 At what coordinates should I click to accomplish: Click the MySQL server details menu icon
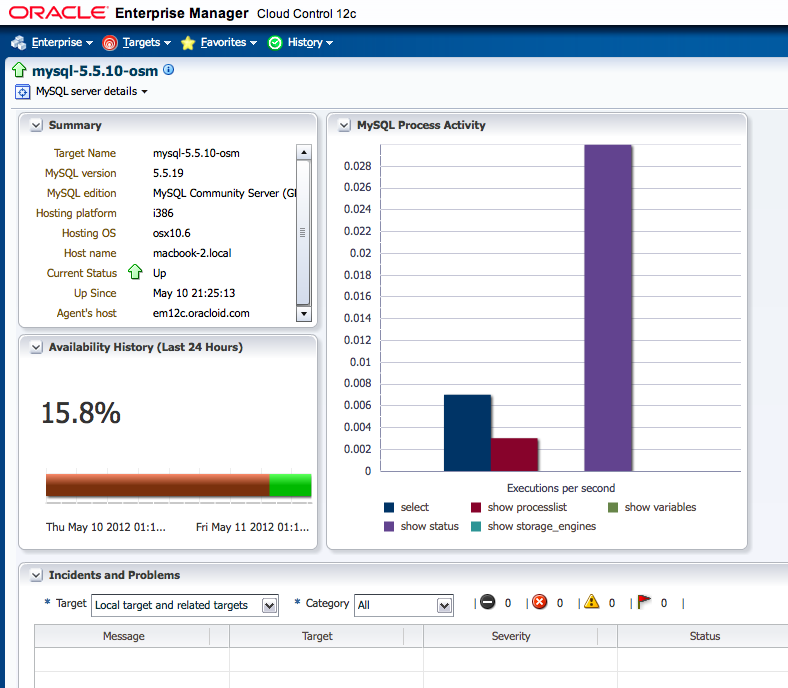[22, 92]
